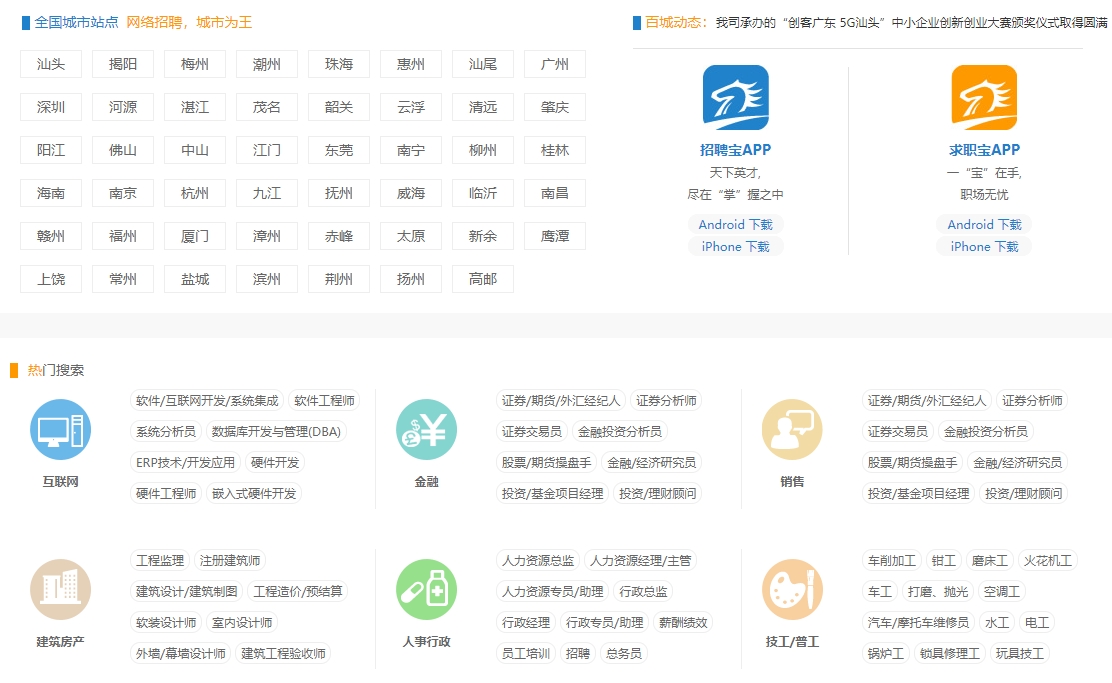This screenshot has height=683, width=1112.
Task: Open the 技工/普工 palette icon
Action: pyautogui.click(x=792, y=589)
